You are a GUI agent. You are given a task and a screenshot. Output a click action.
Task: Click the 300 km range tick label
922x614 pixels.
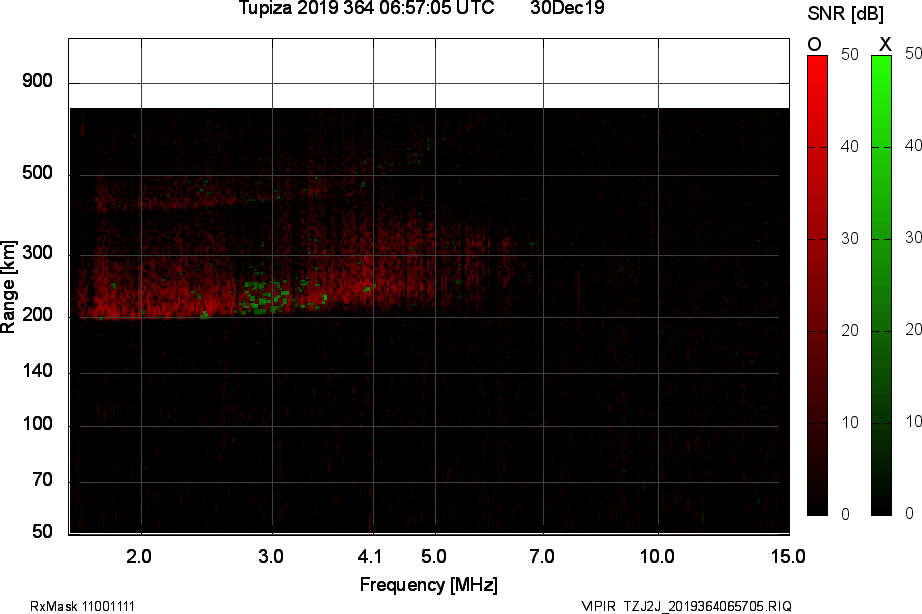click(38, 253)
